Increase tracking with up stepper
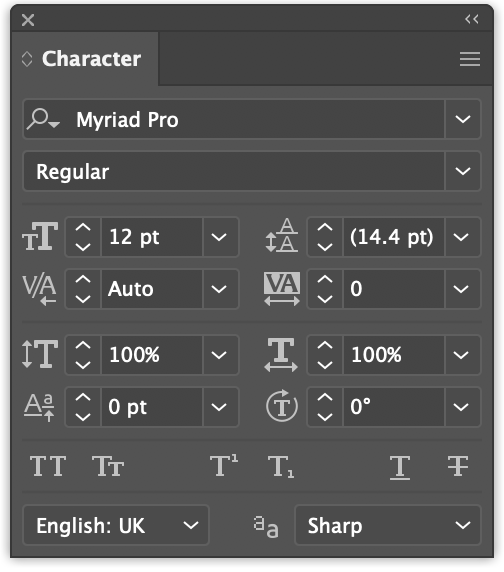 pyautogui.click(x=325, y=280)
